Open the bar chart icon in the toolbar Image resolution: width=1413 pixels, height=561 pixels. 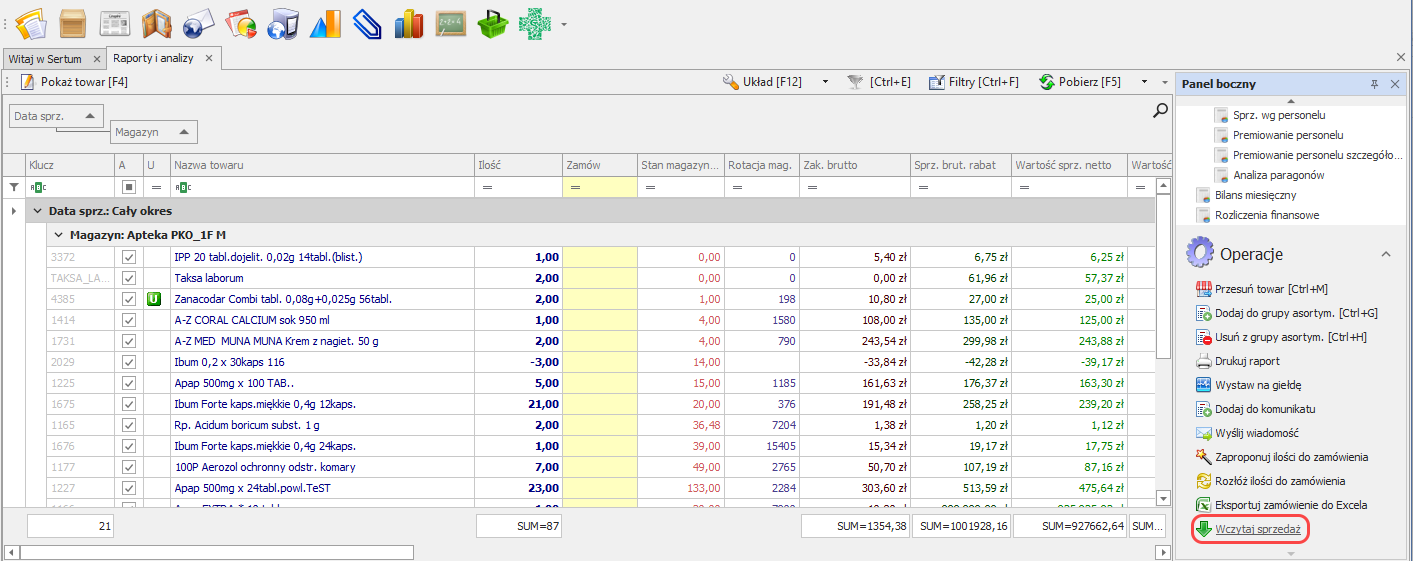(x=409, y=23)
